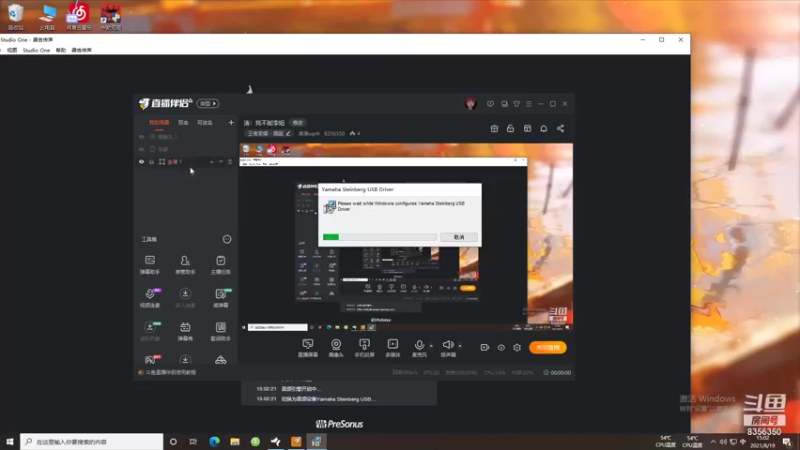Open the settings gear in the streaming companion
The image size is (800, 450).
517,347
